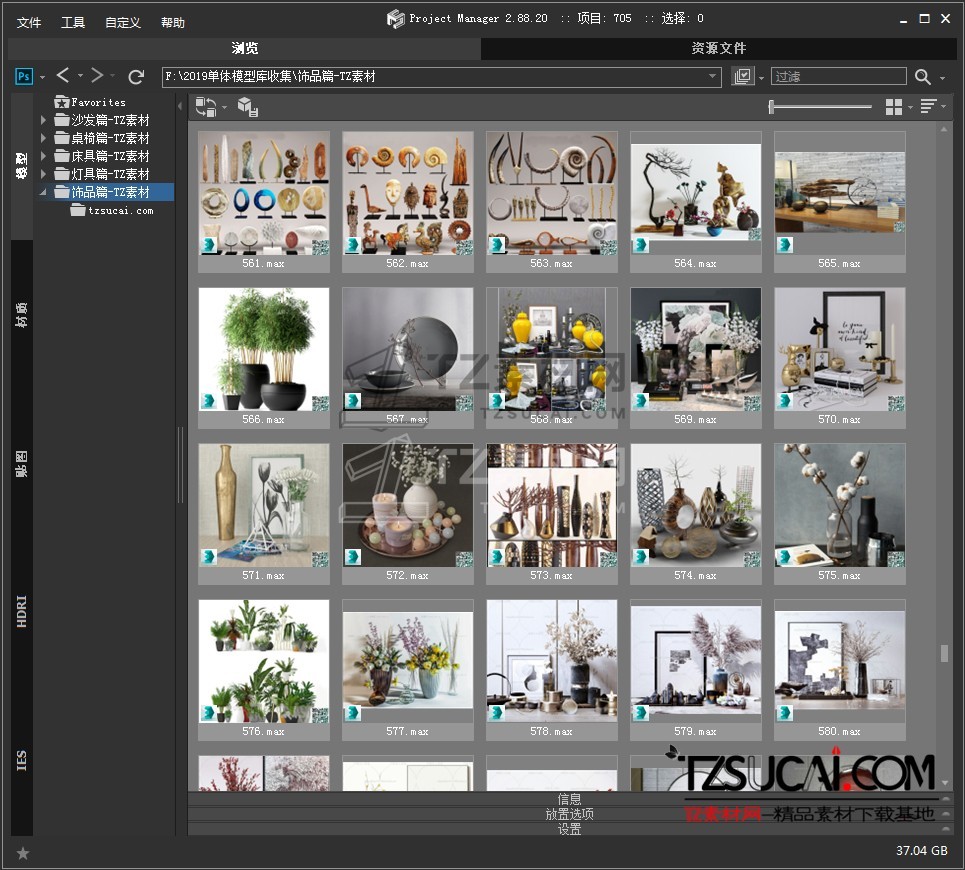
Task: Click the 过滤 filter input field
Action: 838,77
